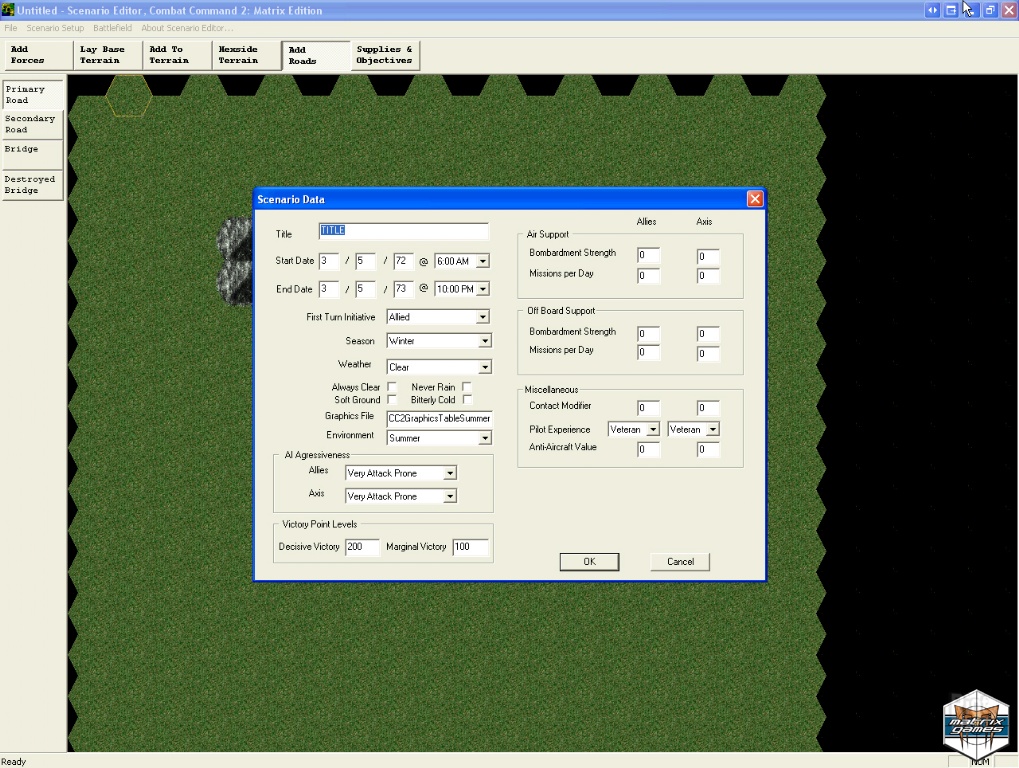Choose Primary Road in the side panel

(32, 95)
